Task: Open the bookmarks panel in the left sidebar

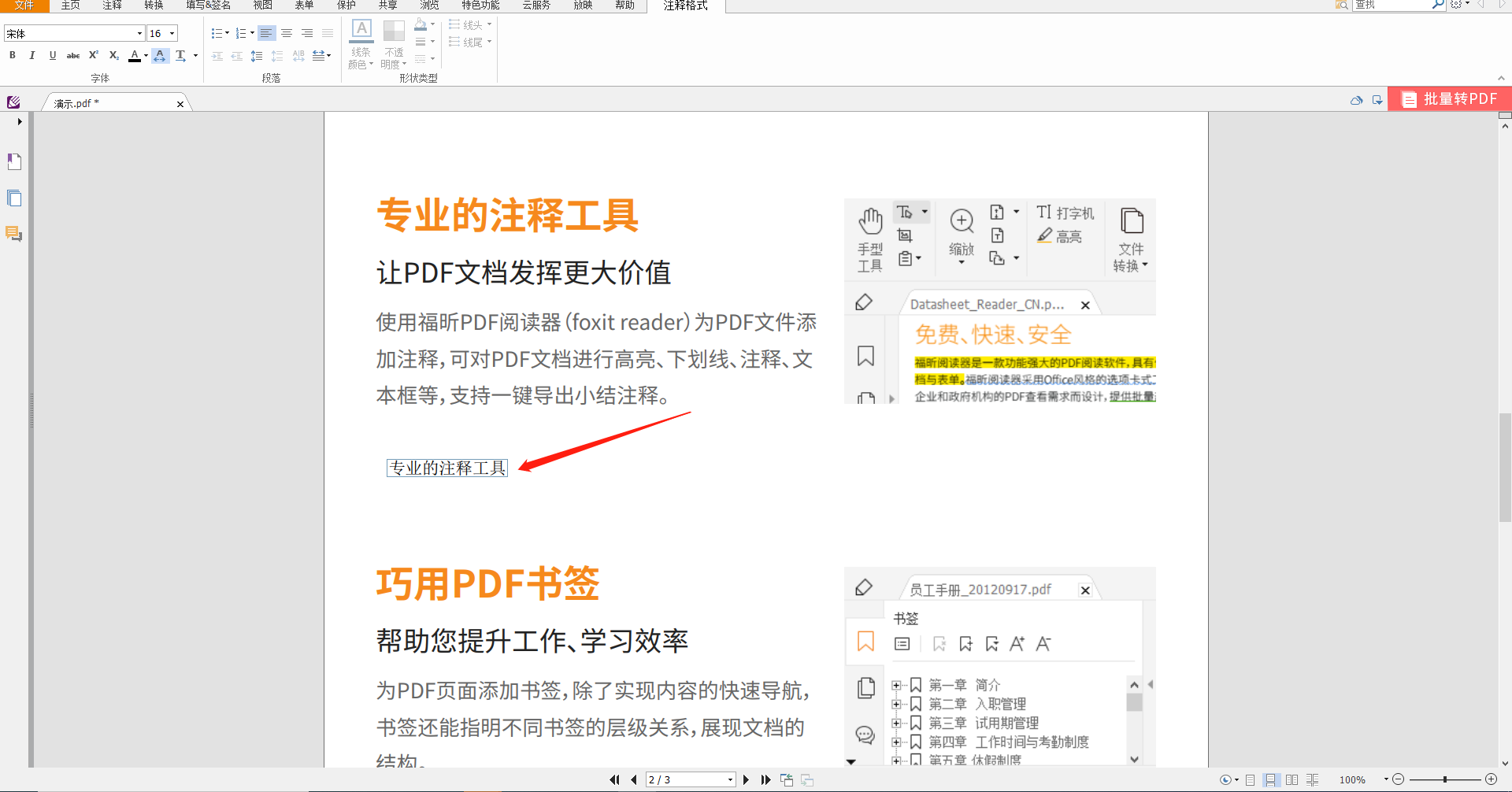Action: point(14,161)
